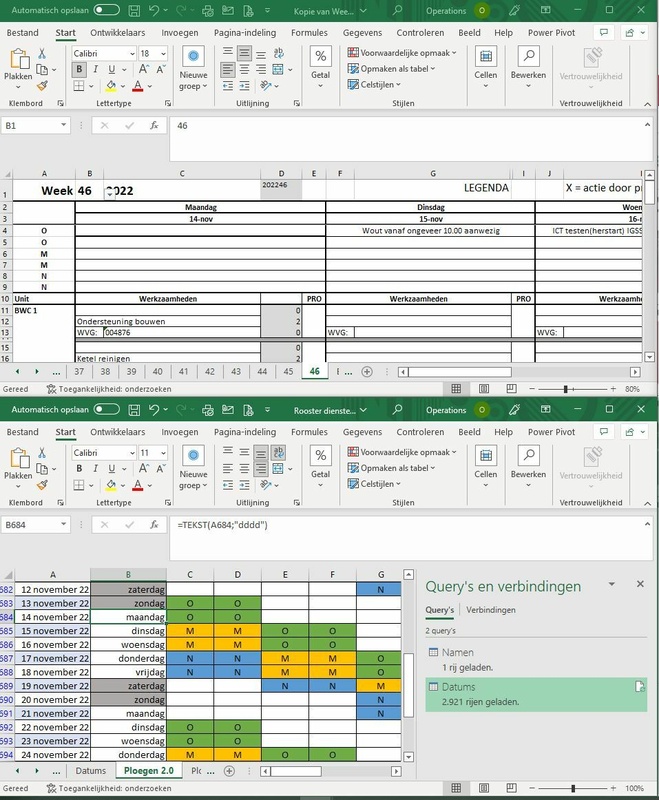Add new sheet in bottom workbook
Viewport: 659px width, 800px height.
click(x=230, y=771)
